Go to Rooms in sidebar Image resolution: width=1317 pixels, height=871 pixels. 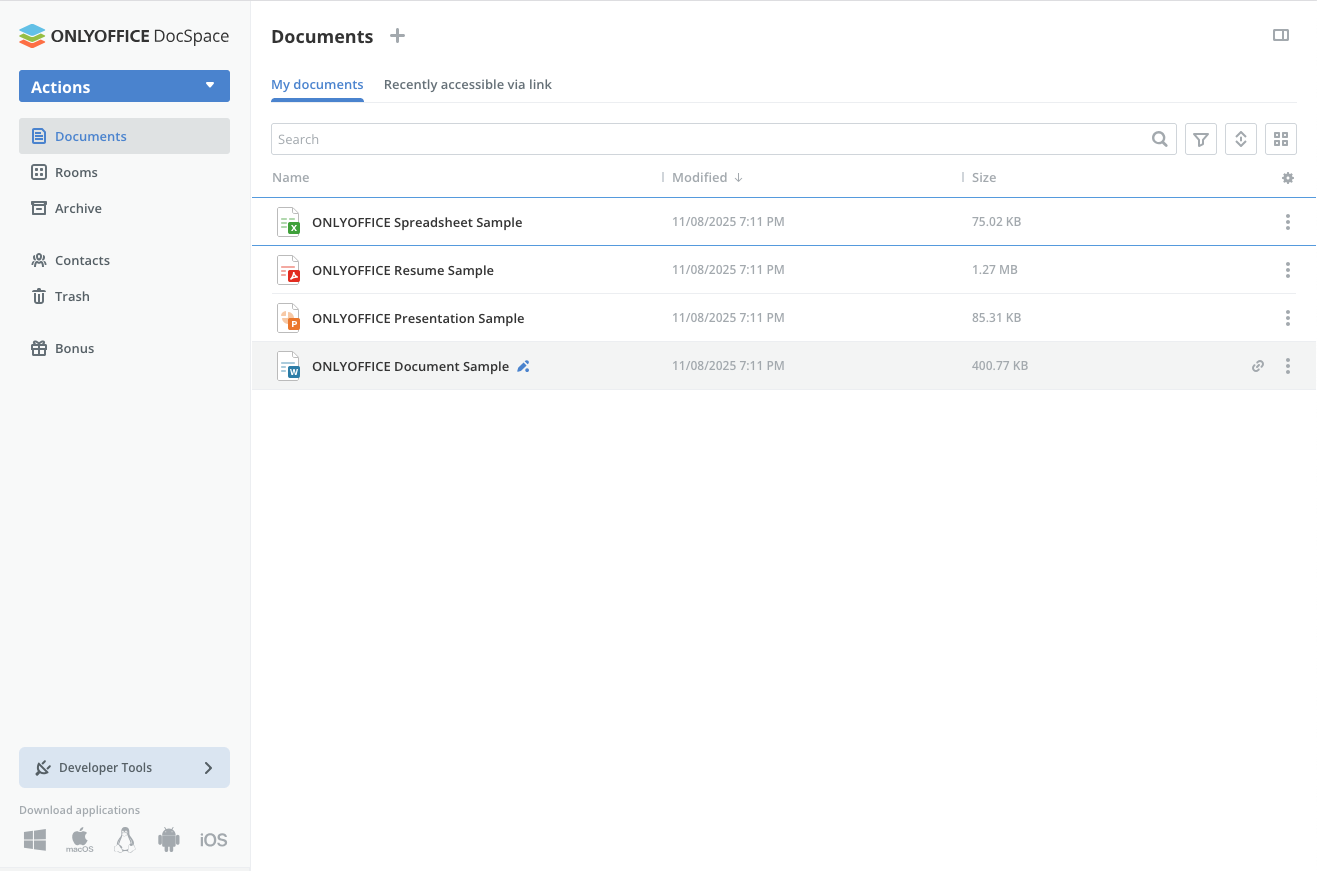pyautogui.click(x=76, y=173)
